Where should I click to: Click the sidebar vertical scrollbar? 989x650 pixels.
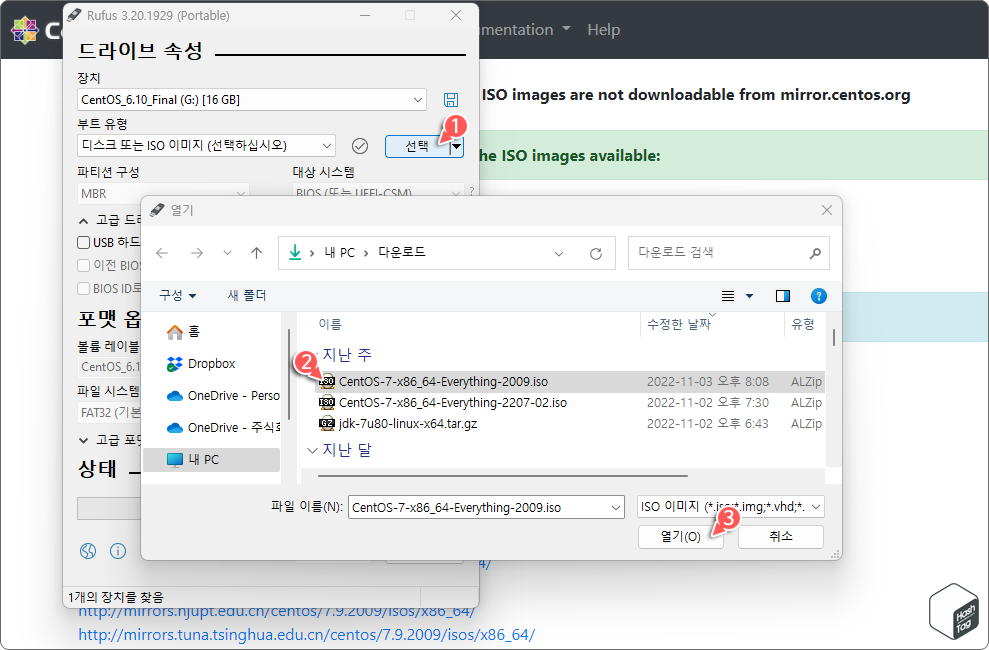click(289, 374)
